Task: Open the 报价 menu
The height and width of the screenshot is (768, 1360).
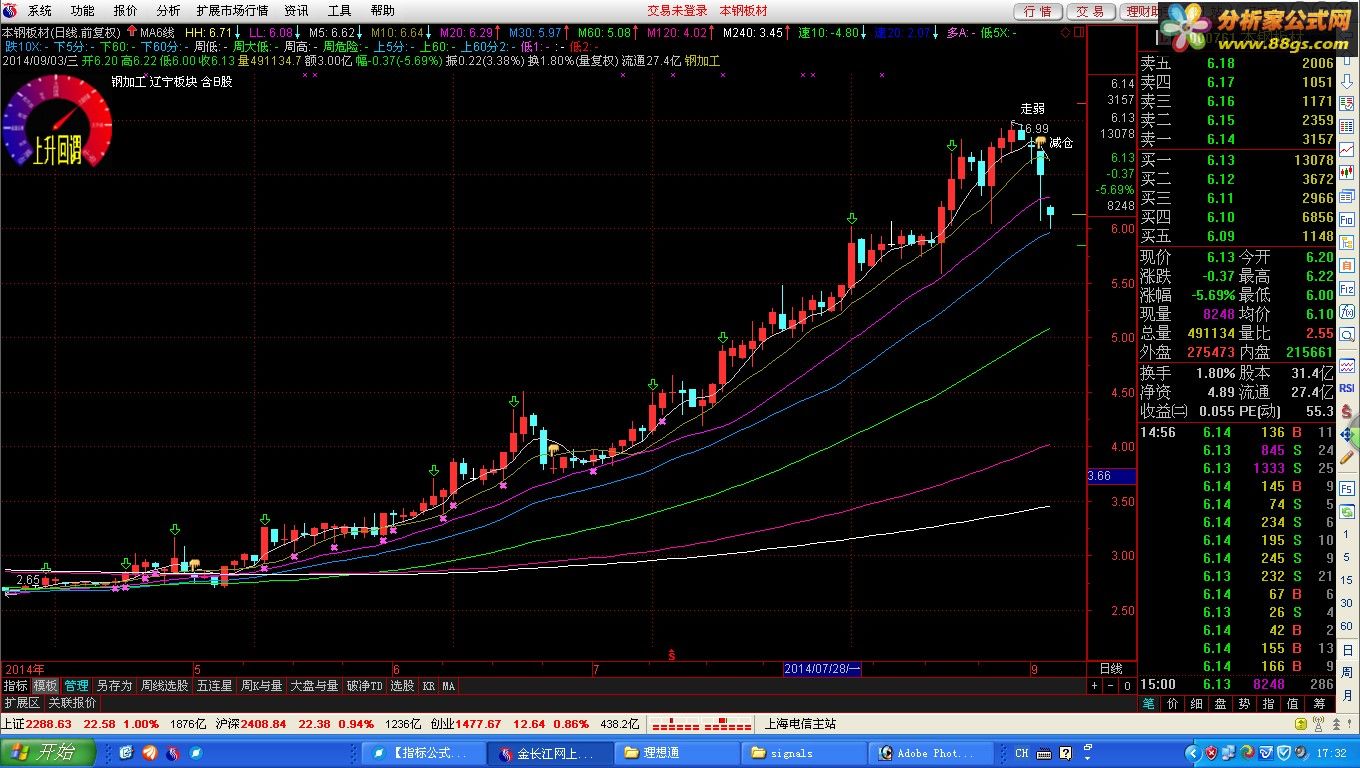Action: (x=125, y=10)
